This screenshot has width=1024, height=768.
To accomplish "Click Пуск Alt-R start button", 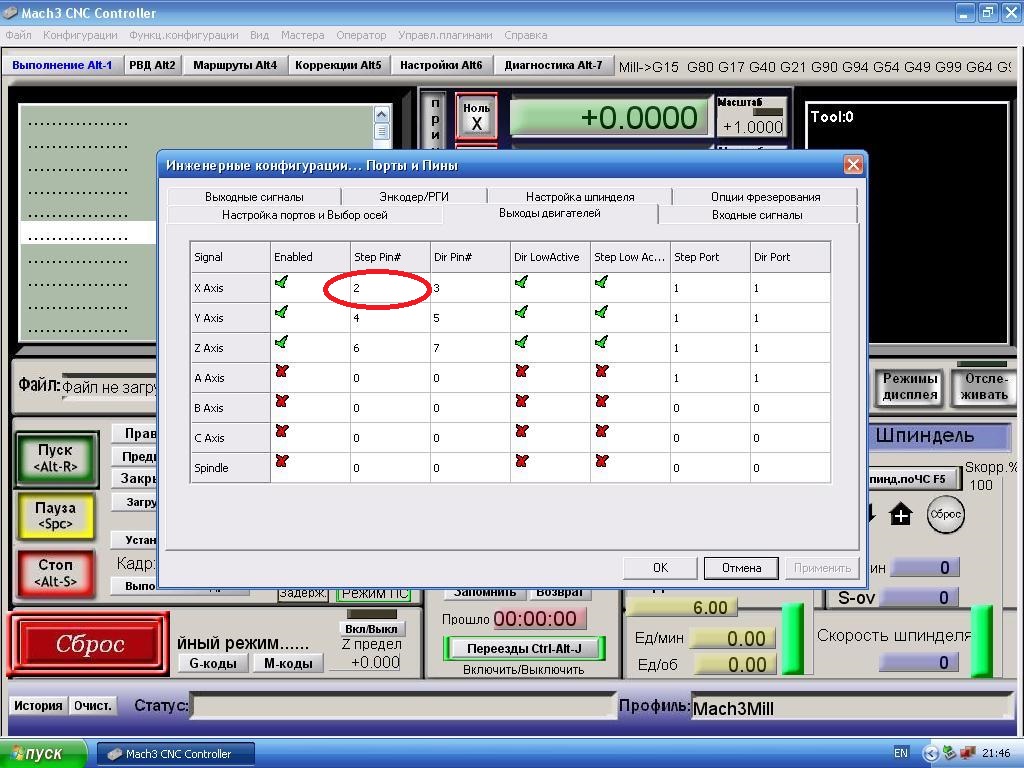I will pos(56,458).
